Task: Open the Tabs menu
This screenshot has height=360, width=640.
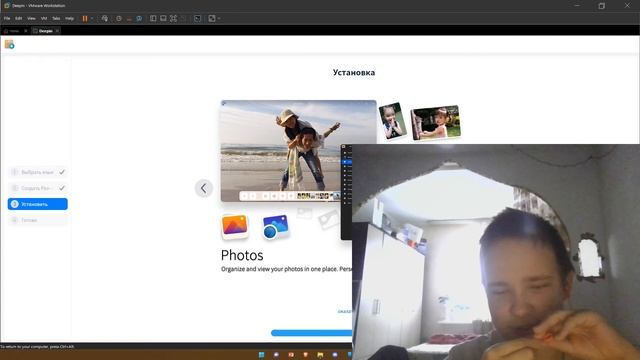Action: pos(56,18)
